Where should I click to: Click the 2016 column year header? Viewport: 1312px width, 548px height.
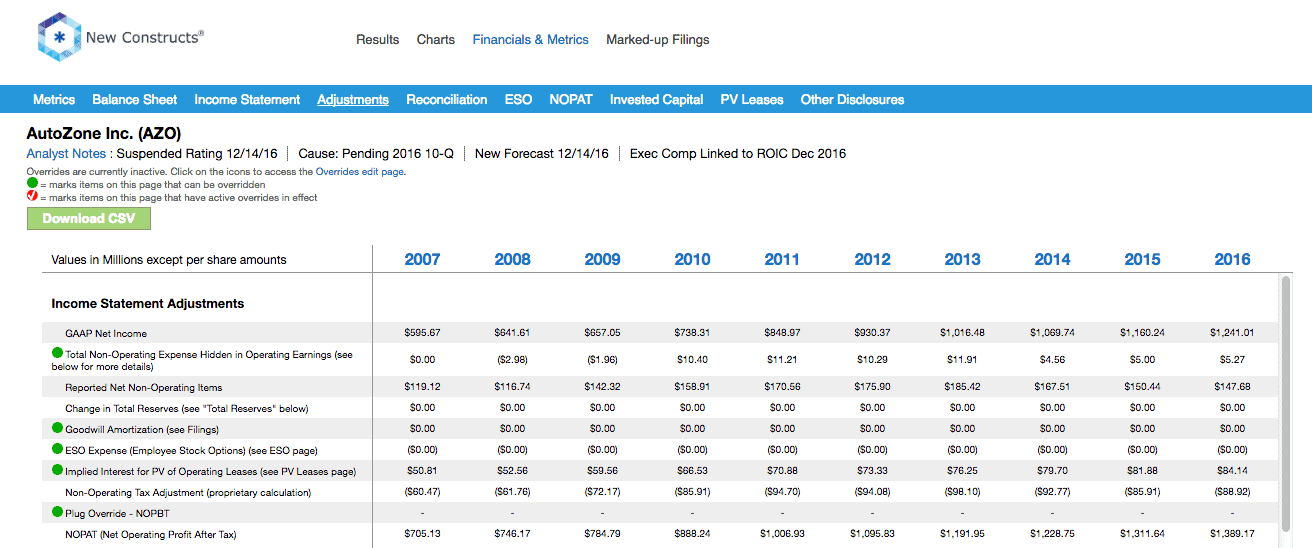click(1232, 259)
